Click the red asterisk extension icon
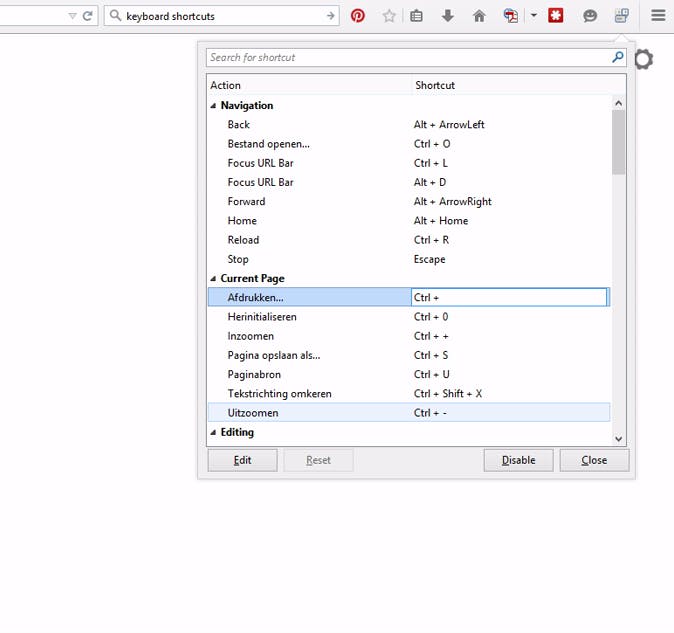 click(x=556, y=16)
